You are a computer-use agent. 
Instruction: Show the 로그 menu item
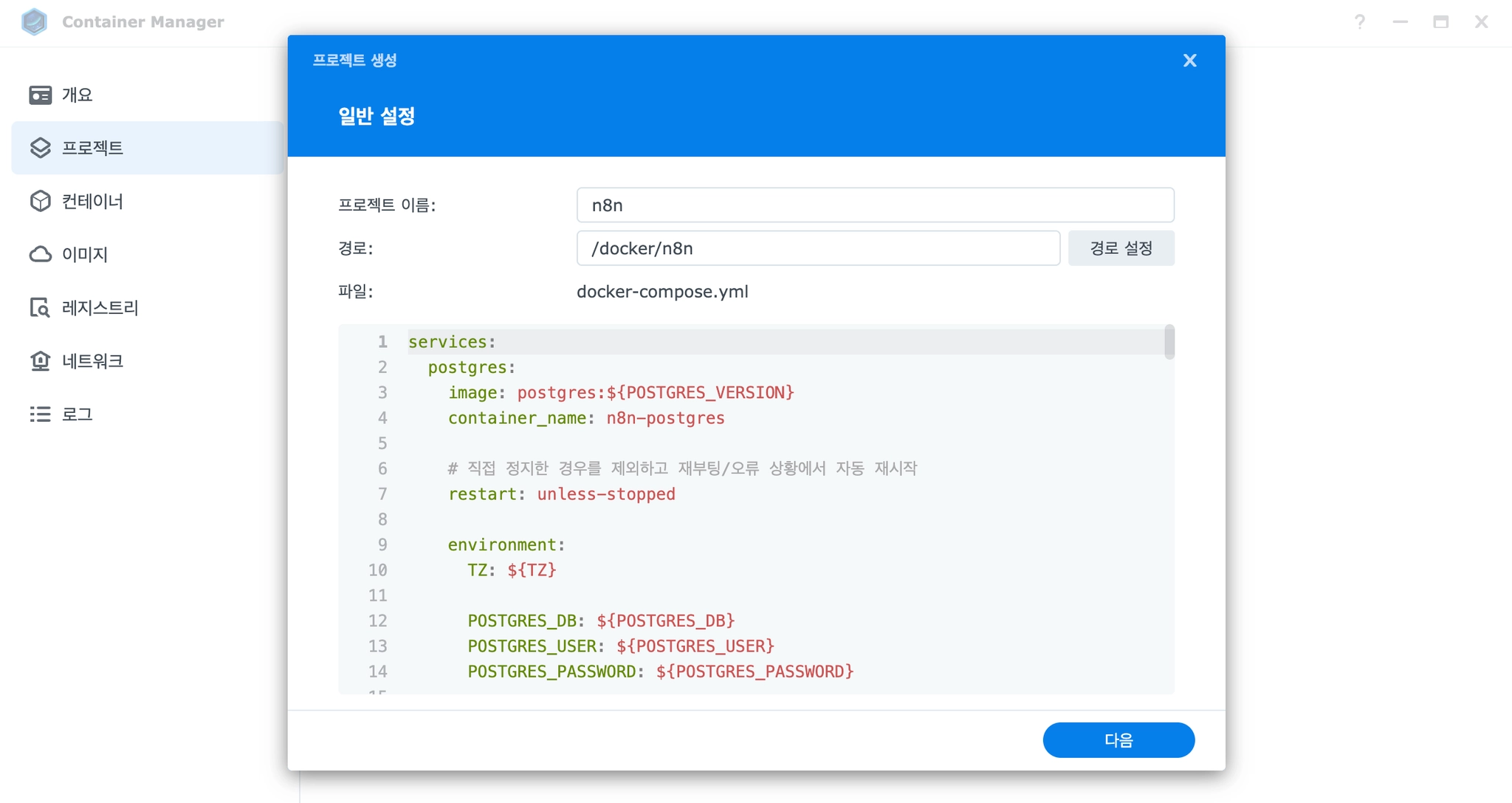148,414
